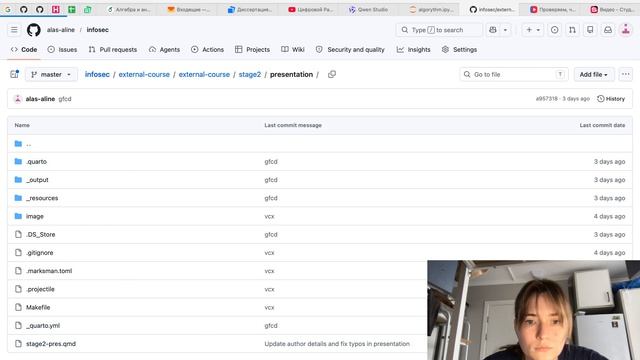Open the 'Update author details' commit message
The width and height of the screenshot is (640, 360).
point(337,344)
